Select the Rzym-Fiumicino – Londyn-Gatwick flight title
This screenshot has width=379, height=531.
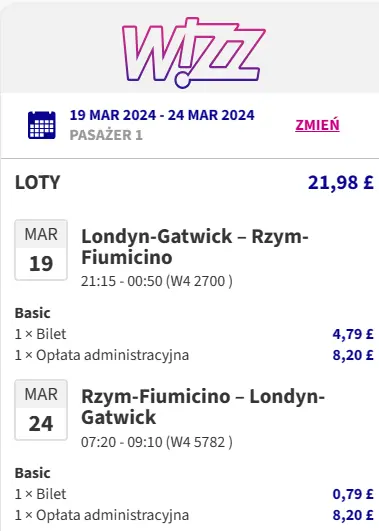(203, 406)
